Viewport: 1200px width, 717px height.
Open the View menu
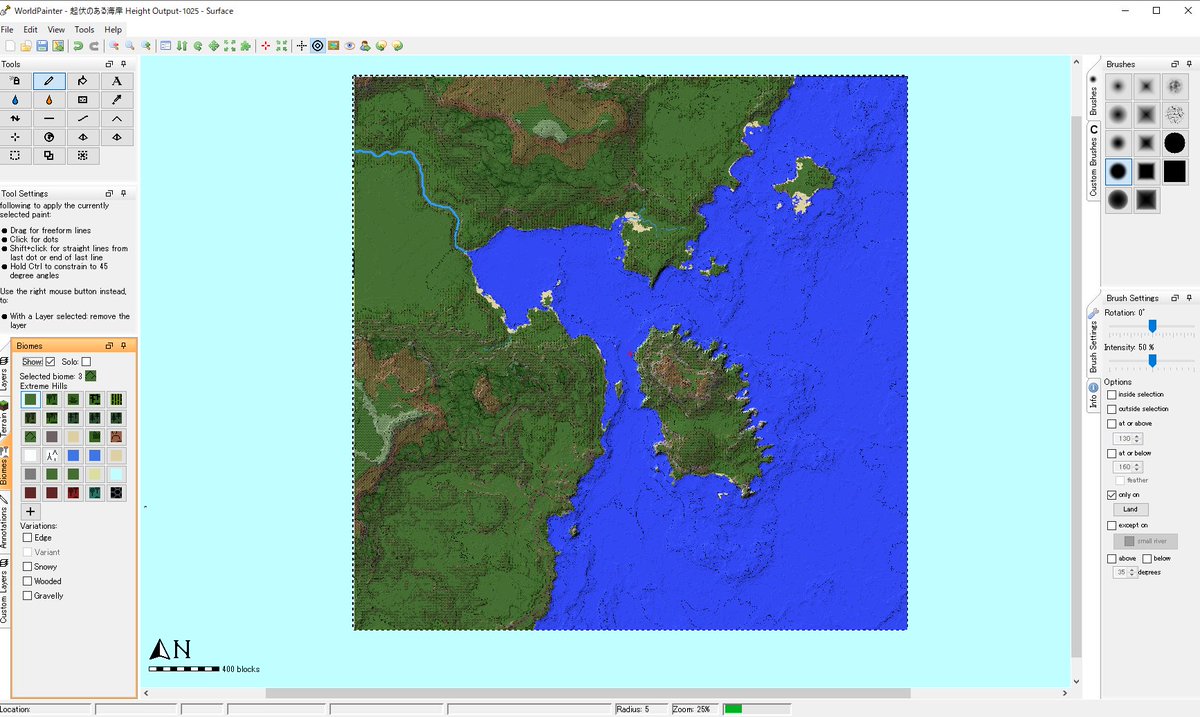tap(56, 30)
